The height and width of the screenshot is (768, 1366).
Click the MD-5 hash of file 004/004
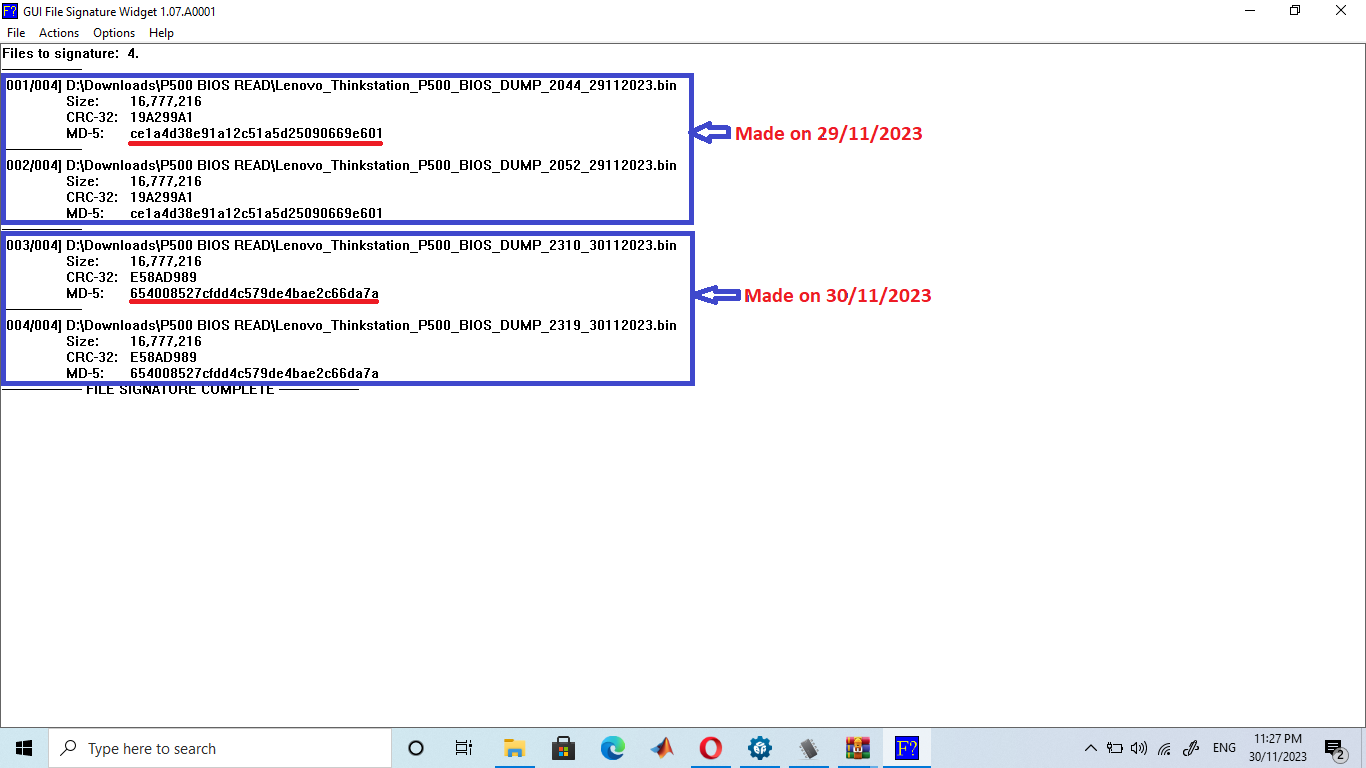click(x=254, y=373)
